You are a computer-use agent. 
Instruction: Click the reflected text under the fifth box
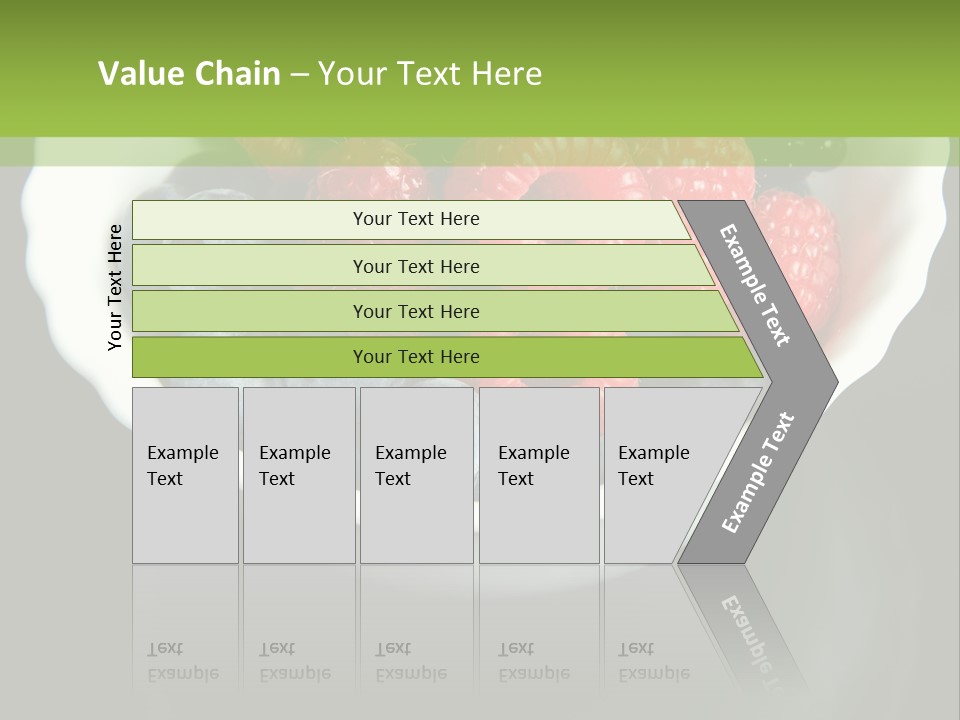coord(653,661)
